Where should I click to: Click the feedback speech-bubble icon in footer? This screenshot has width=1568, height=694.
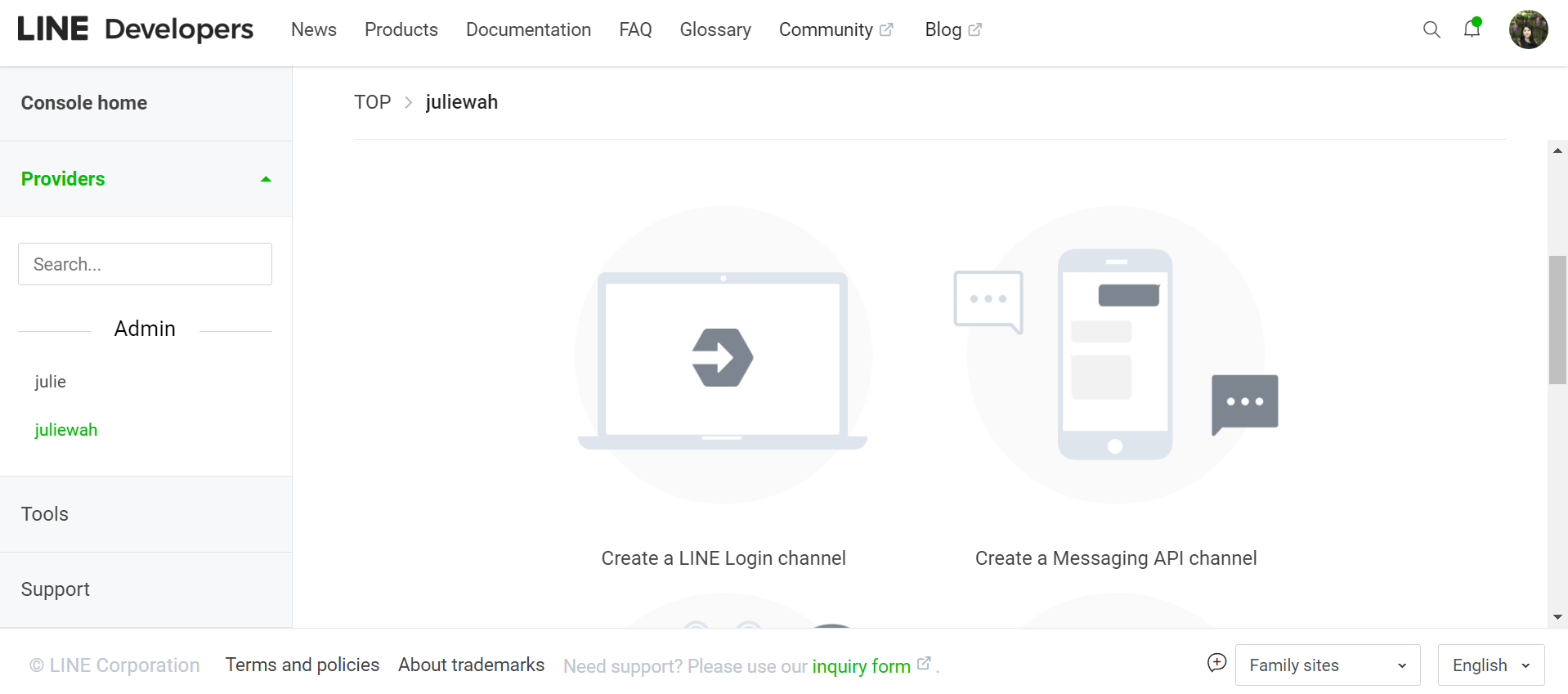pyautogui.click(x=1216, y=663)
